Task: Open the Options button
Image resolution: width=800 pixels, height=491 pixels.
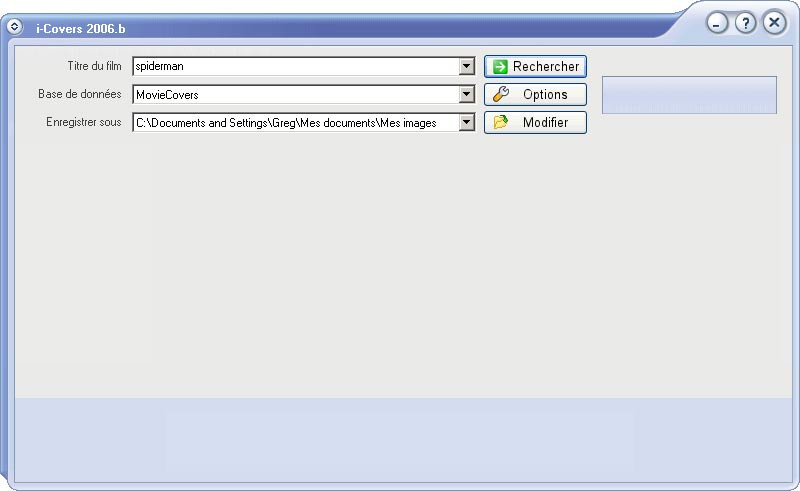Action: coord(535,94)
